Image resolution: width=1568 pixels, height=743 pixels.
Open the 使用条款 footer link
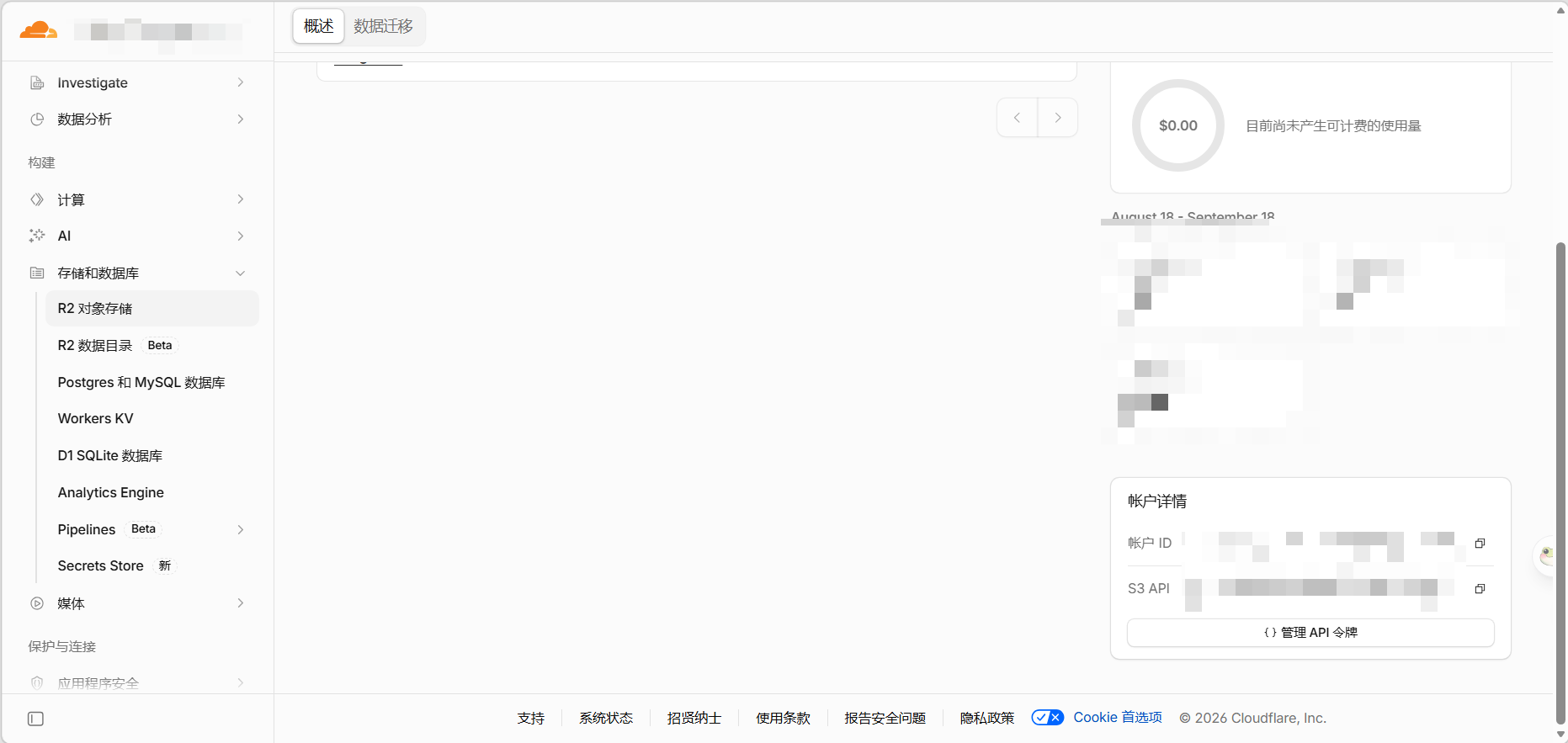tap(783, 719)
